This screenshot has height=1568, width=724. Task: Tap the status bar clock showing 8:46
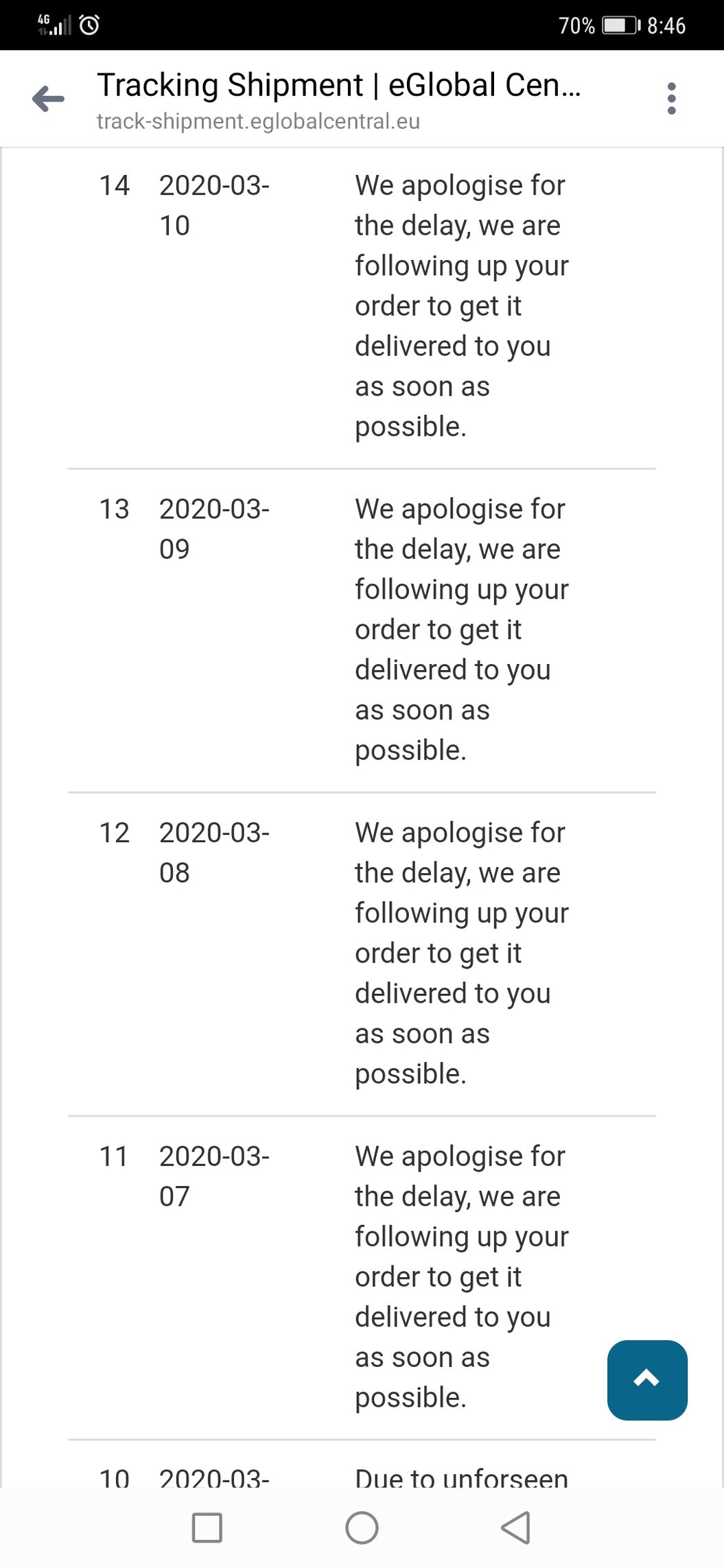coord(666,25)
